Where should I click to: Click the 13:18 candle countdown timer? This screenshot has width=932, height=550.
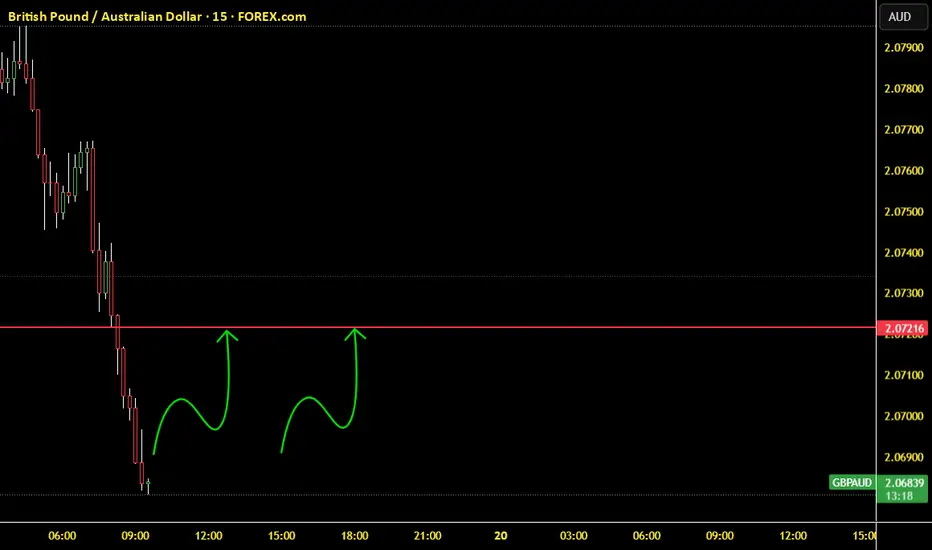coord(899,496)
